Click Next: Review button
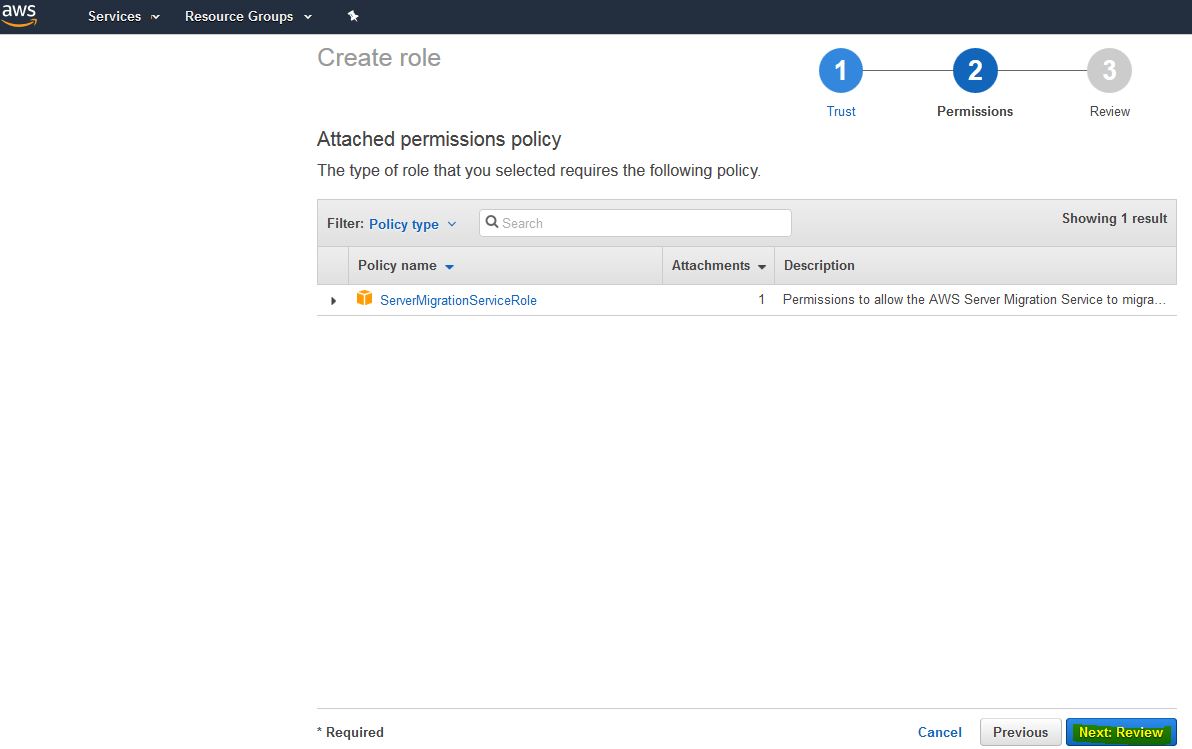Screen dimensions: 1192x749 click(1120, 732)
